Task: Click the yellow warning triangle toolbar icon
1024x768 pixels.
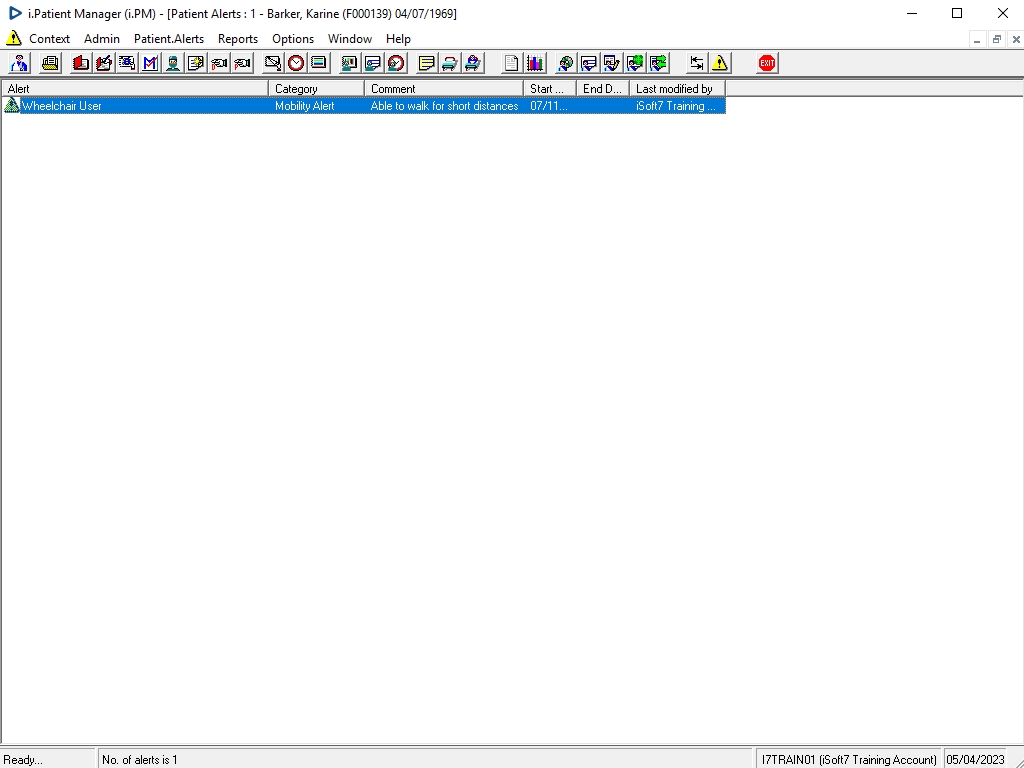Action: pyautogui.click(x=720, y=63)
